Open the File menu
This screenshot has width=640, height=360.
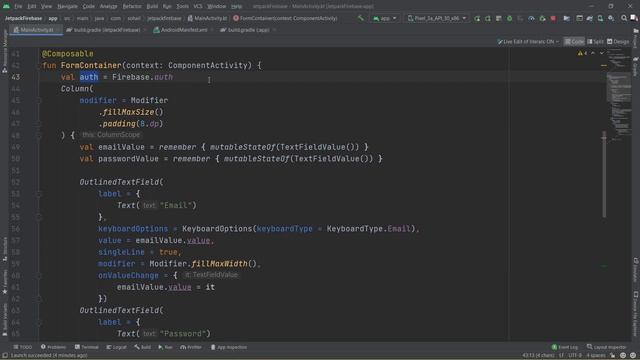(18, 6)
